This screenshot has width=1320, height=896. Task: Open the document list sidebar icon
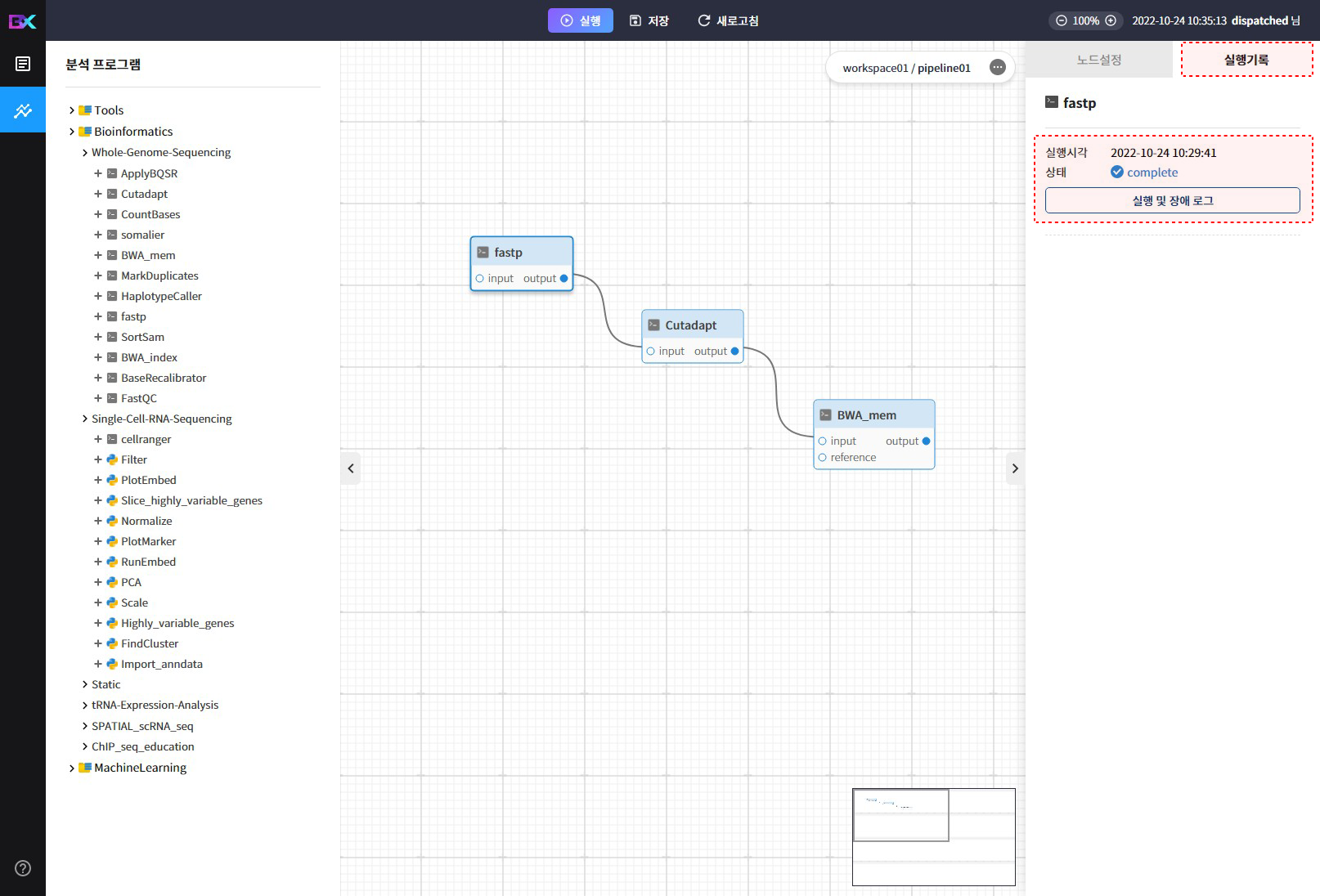coord(23,64)
